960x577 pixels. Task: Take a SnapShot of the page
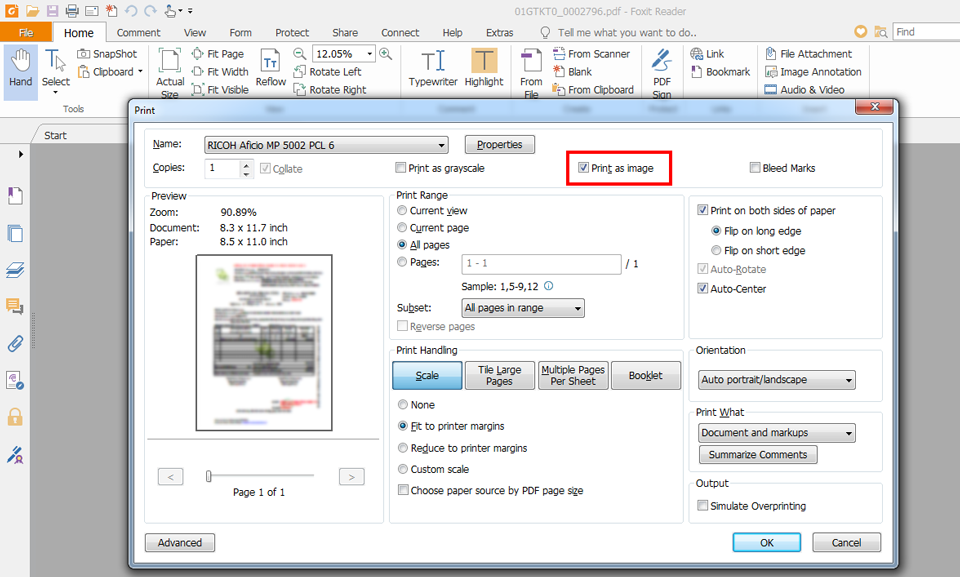click(107, 54)
